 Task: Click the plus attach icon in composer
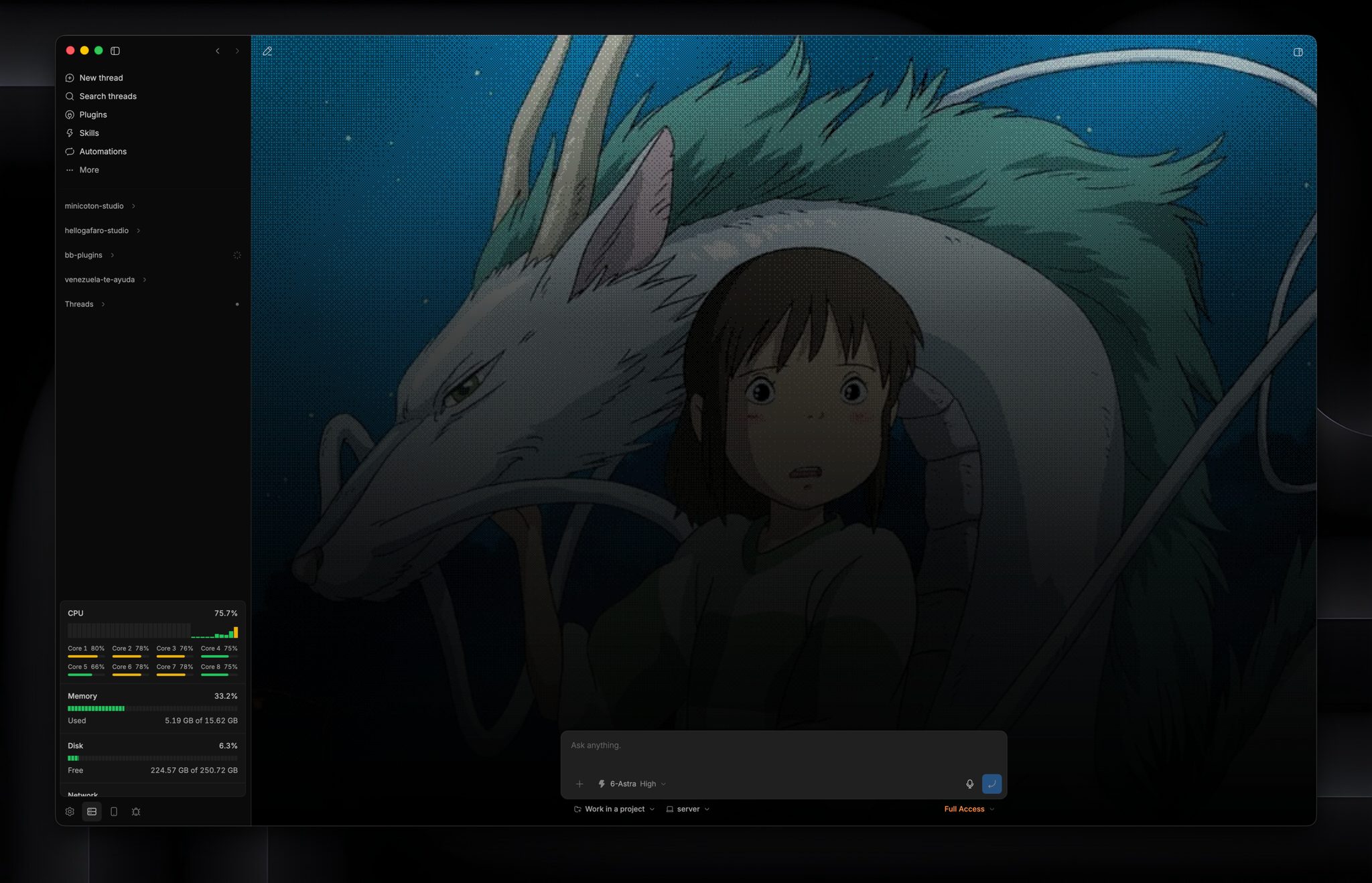click(x=579, y=784)
